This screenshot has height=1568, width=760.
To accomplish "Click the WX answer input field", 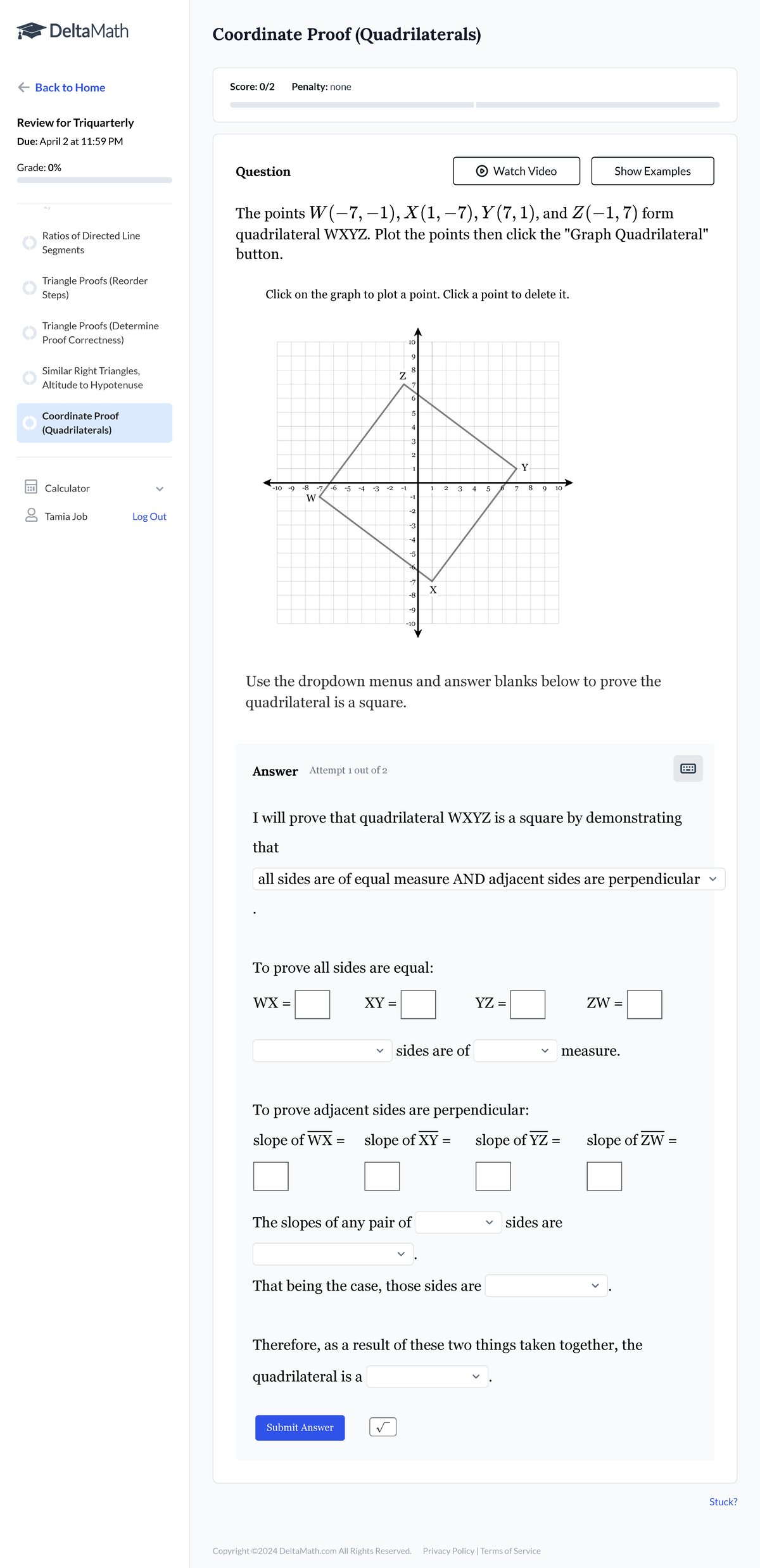I will [x=312, y=1004].
